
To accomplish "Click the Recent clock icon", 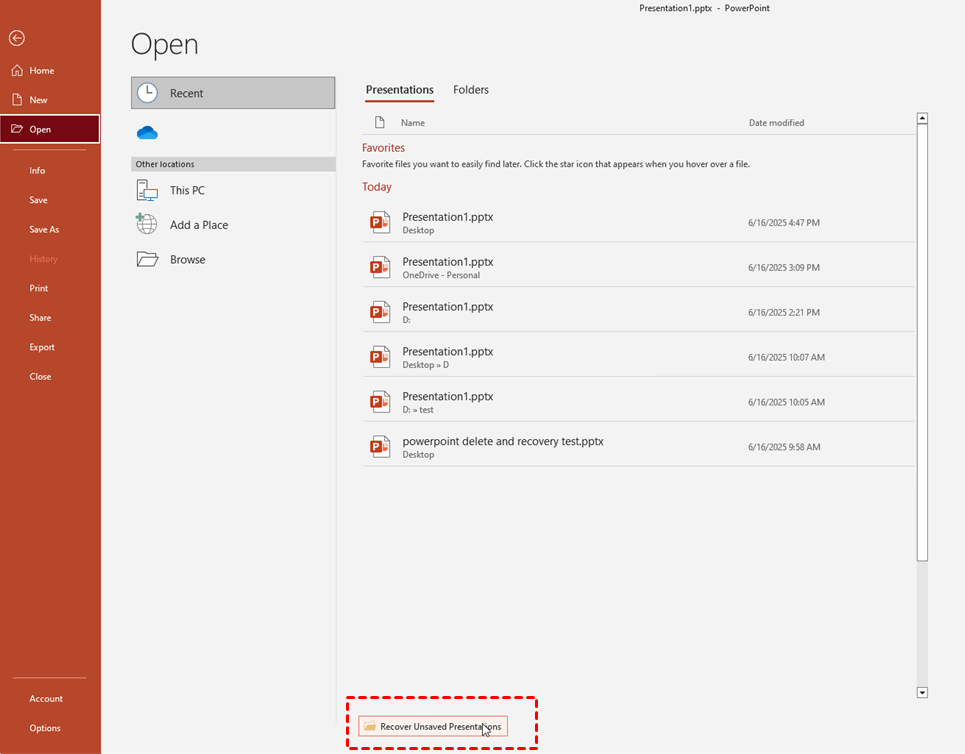I will [147, 93].
